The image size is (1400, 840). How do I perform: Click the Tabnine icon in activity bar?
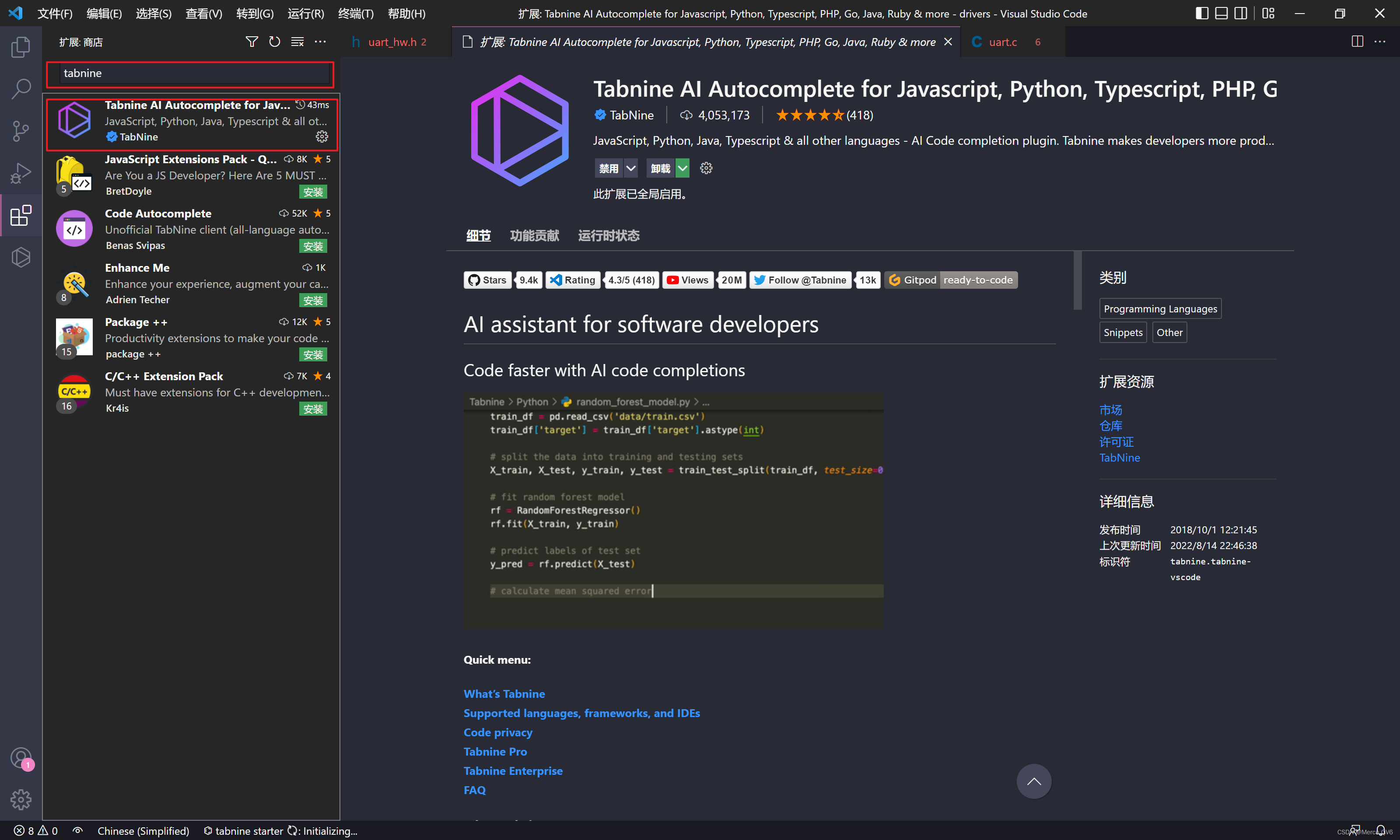point(21,258)
